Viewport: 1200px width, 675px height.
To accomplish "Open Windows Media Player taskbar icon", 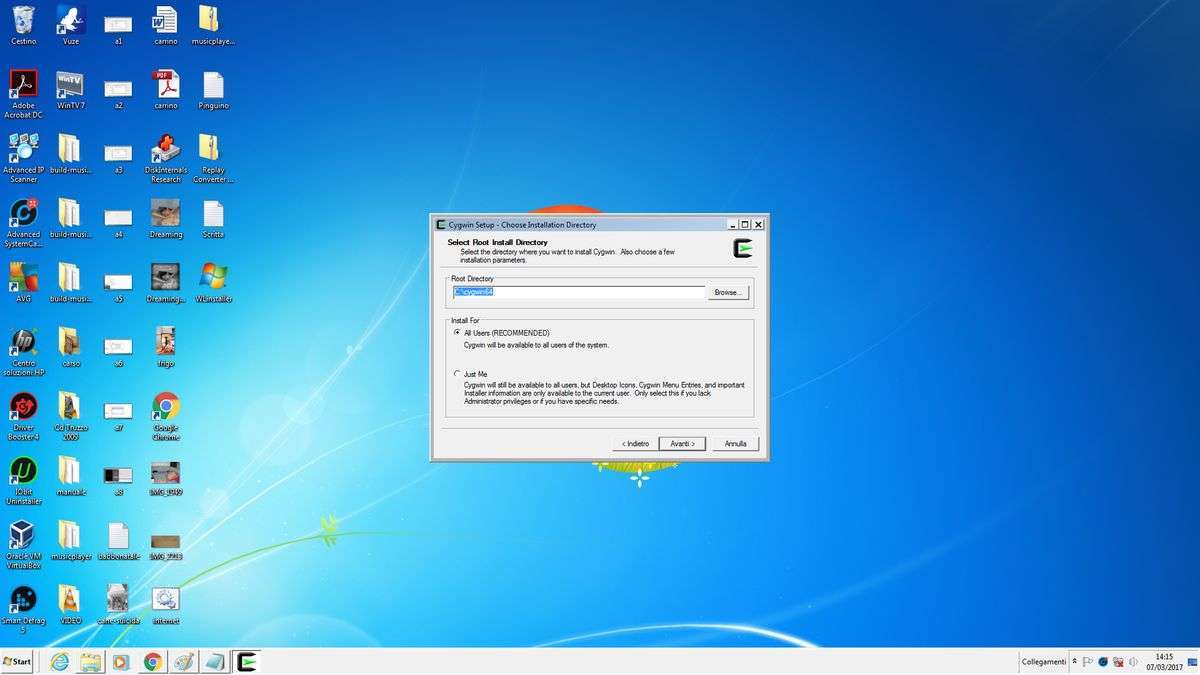I will pyautogui.click(x=120, y=661).
